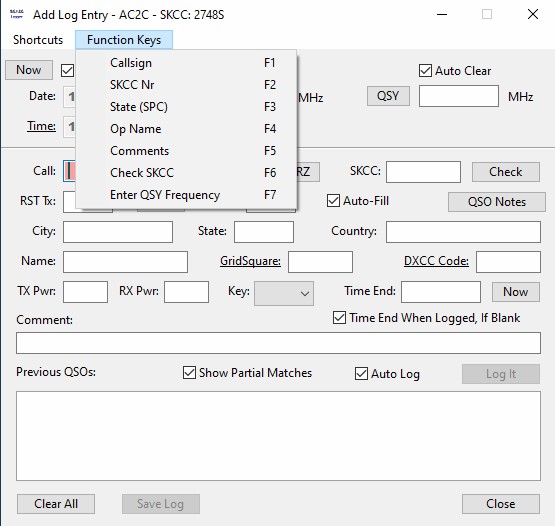Toggle the Auto Clear checkbox
555x526 pixels.
point(425,70)
